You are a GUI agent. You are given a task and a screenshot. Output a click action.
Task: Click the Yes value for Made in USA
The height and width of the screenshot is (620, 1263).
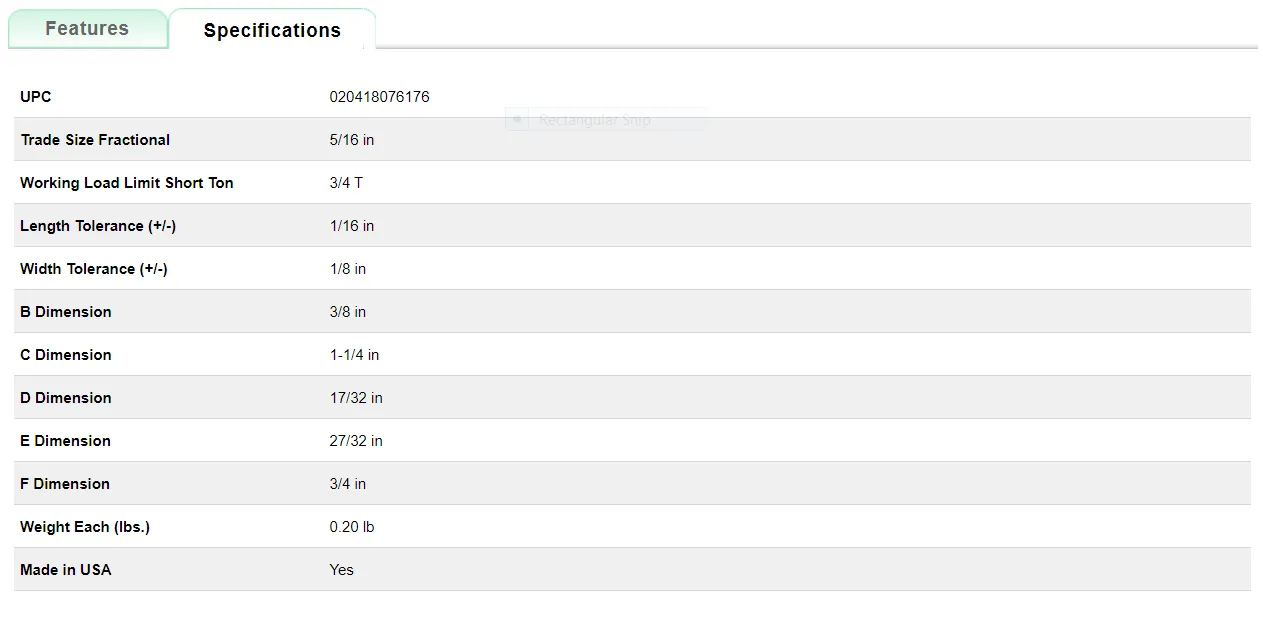(x=342, y=570)
